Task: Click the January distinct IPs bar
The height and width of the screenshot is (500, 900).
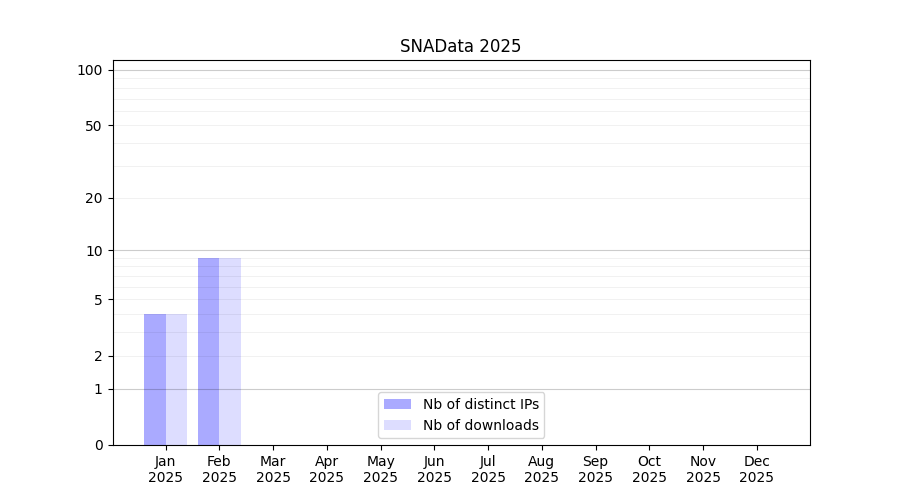Action: click(155, 380)
